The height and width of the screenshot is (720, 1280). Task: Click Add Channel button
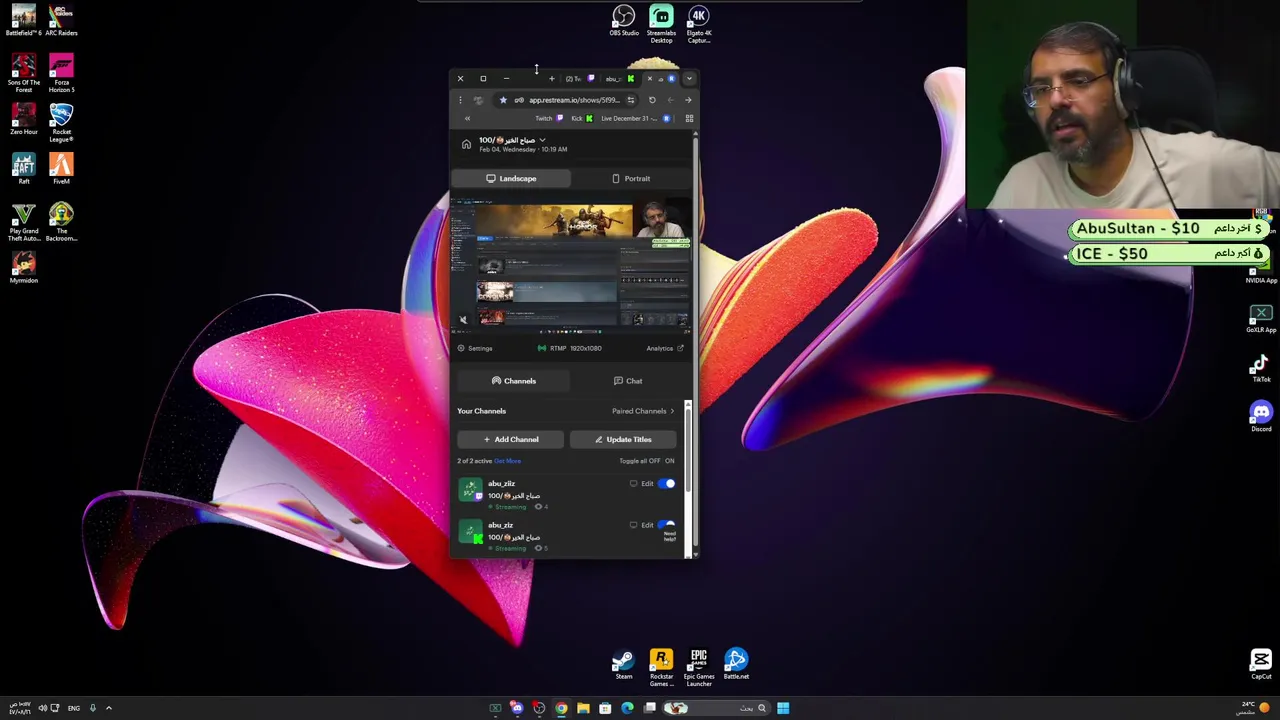tap(510, 439)
